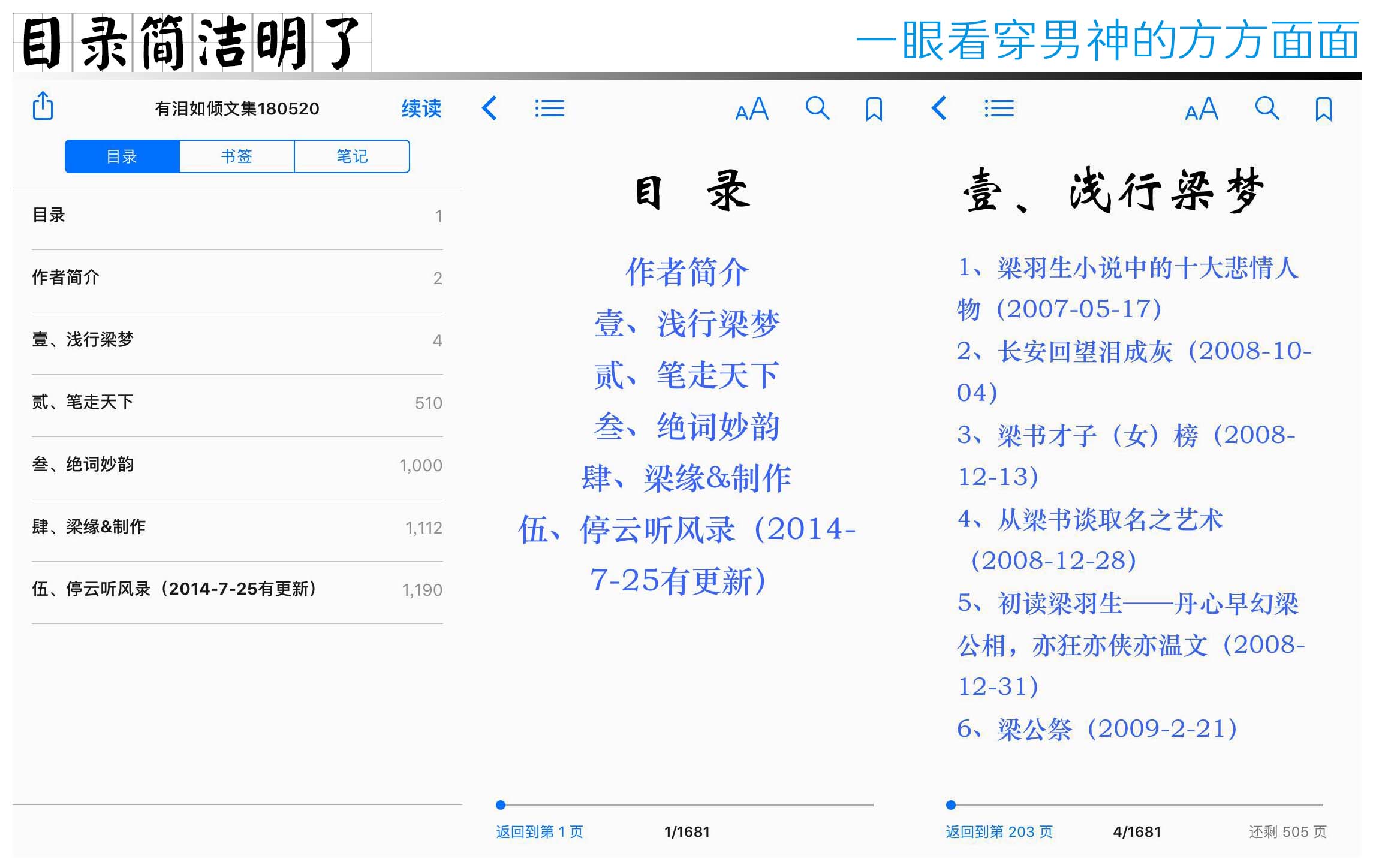Tap search icon in right reader
The width and height of the screenshot is (1379, 868).
[x=1267, y=108]
